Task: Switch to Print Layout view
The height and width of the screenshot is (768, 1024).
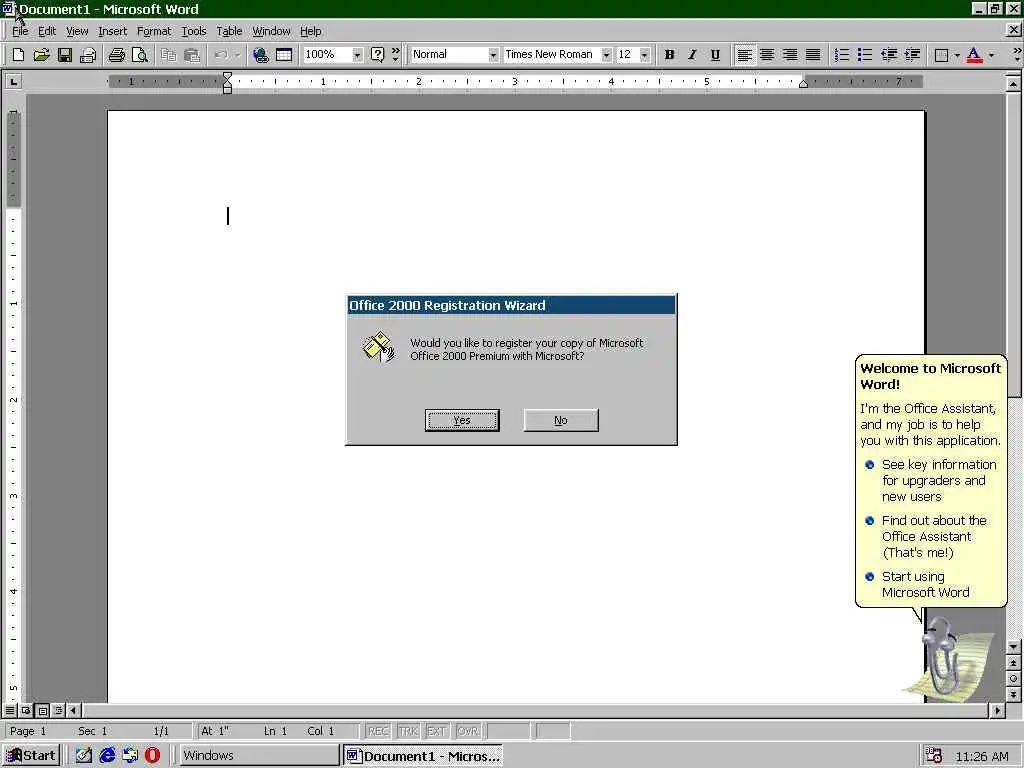Action: [x=42, y=710]
